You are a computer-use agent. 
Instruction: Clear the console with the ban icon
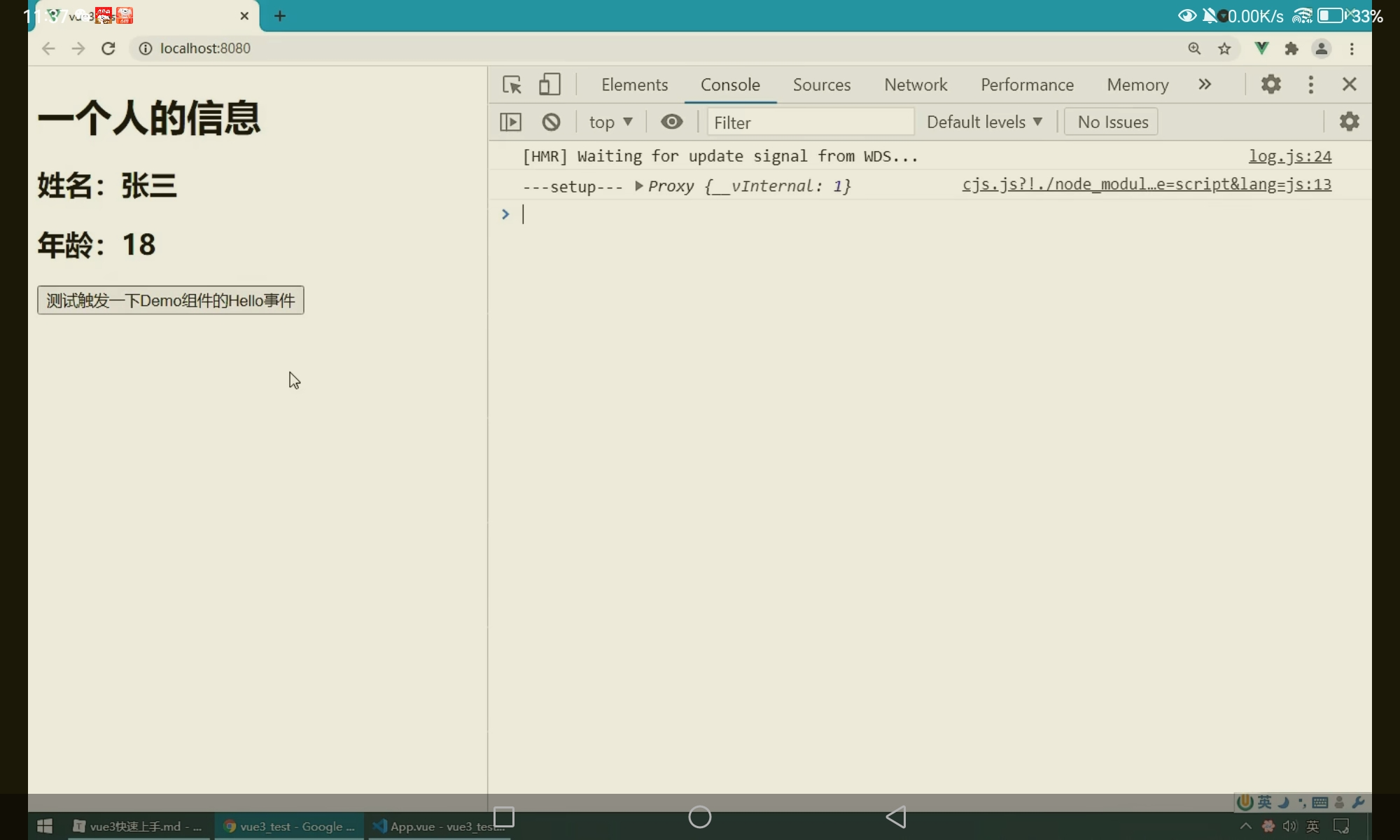click(x=551, y=122)
